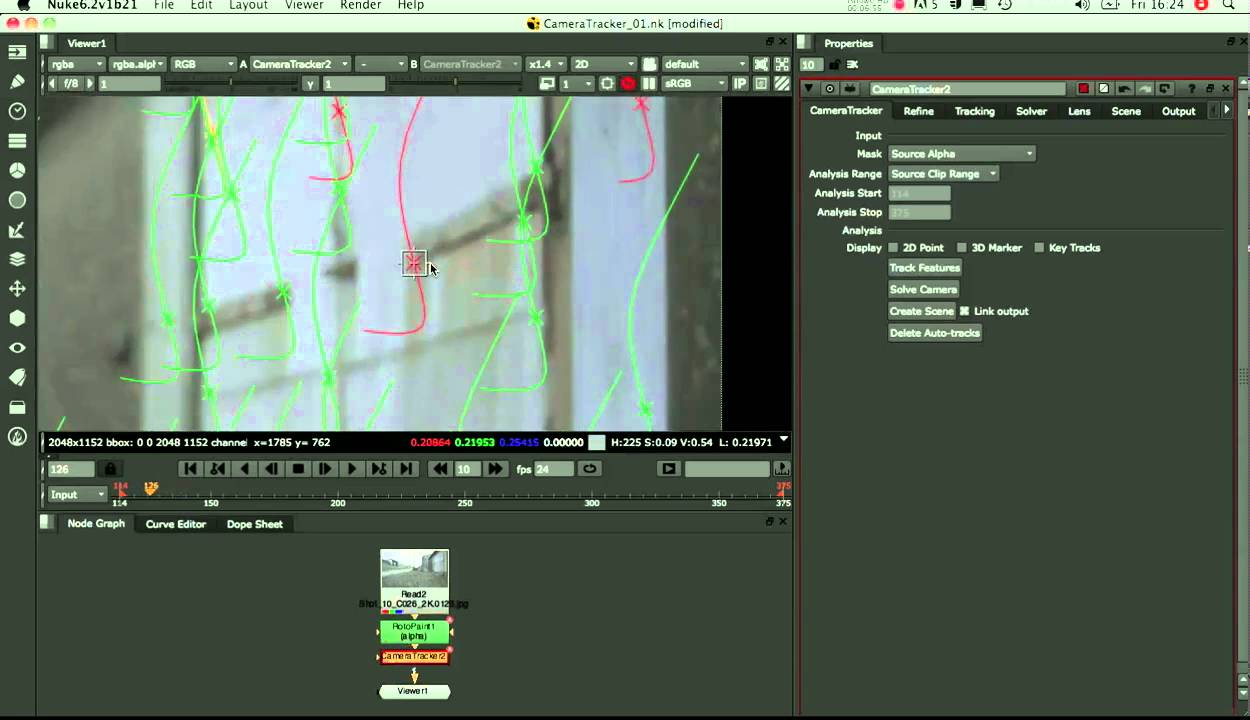Select the RotoPaint1 node
The width and height of the screenshot is (1250, 720).
[x=414, y=632]
